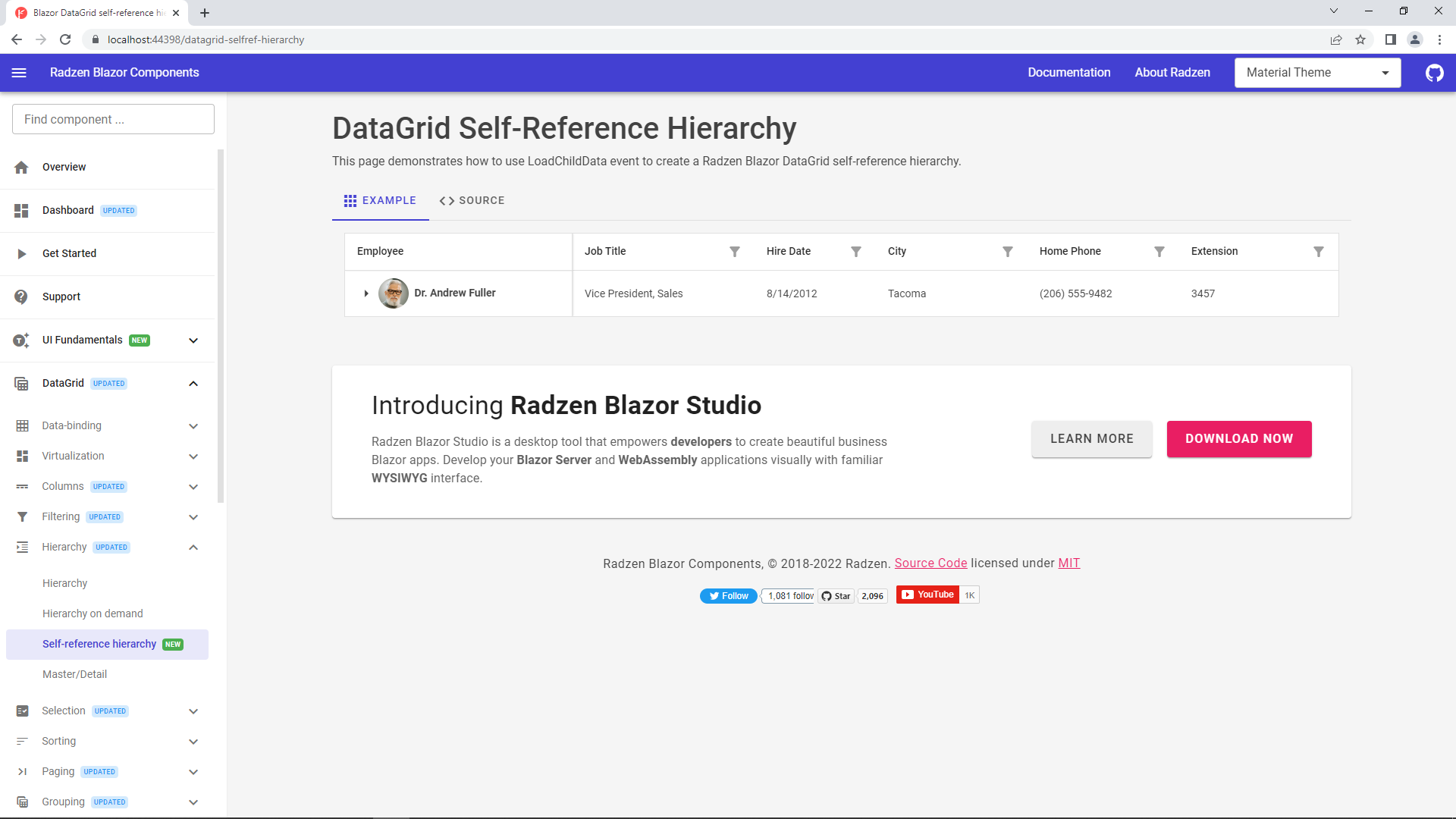Image resolution: width=1456 pixels, height=819 pixels.
Task: Expand the Grouping submenu chevron
Action: [x=193, y=802]
